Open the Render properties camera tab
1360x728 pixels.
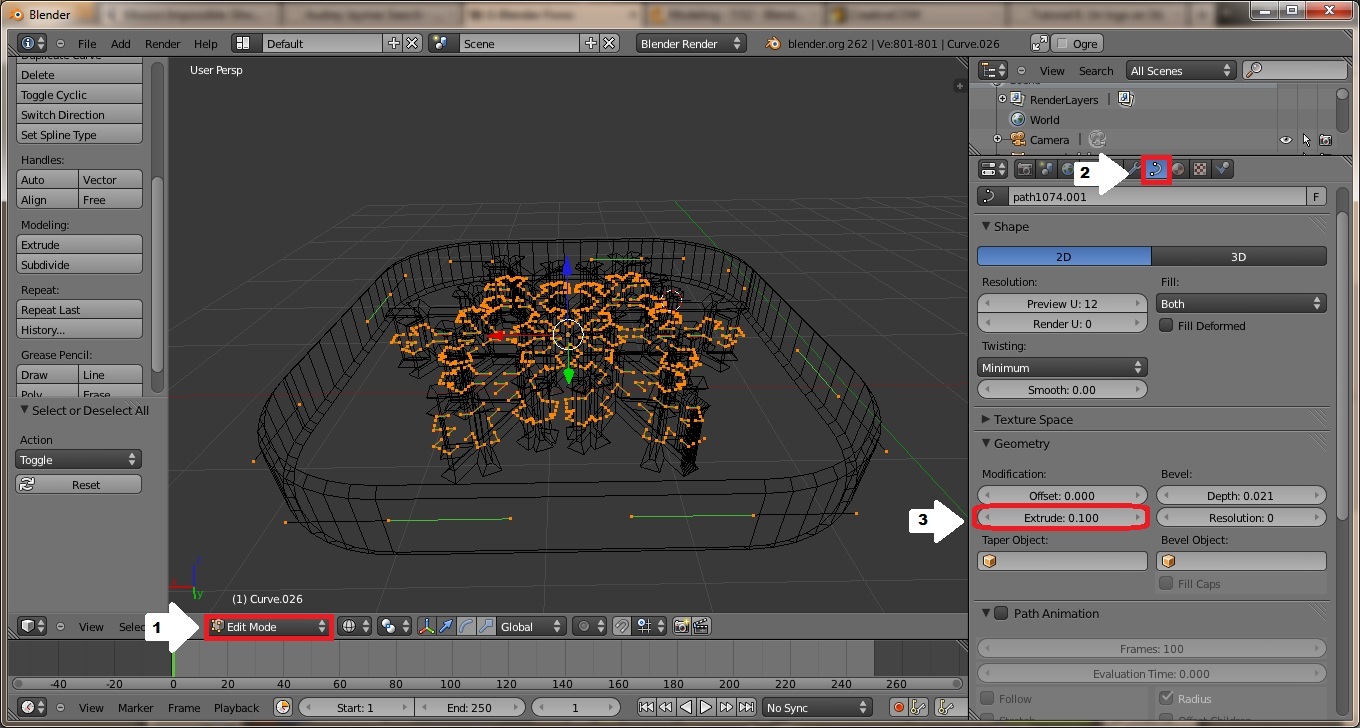pyautogui.click(x=1024, y=169)
